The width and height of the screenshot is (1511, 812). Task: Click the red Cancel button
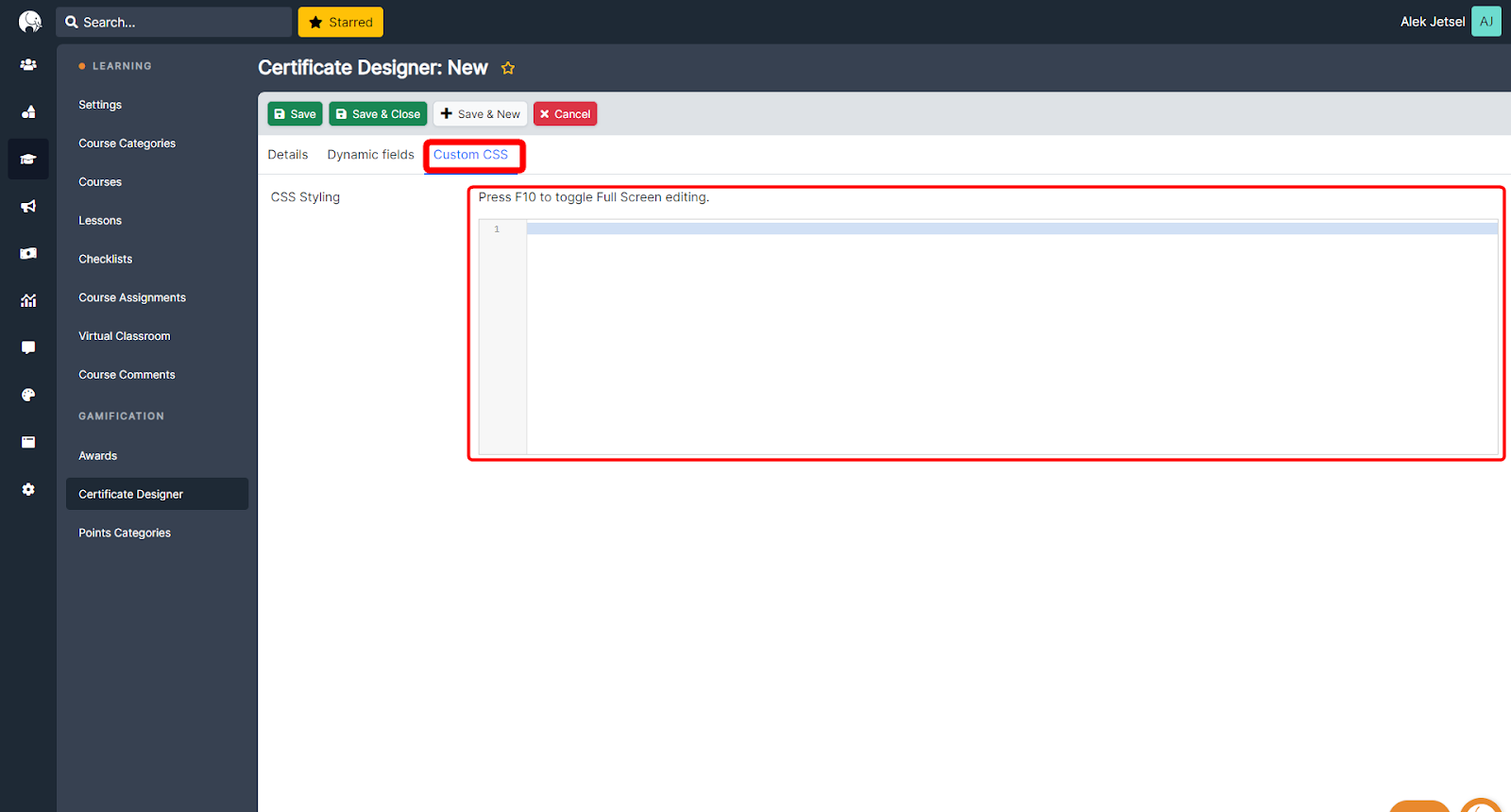(565, 114)
